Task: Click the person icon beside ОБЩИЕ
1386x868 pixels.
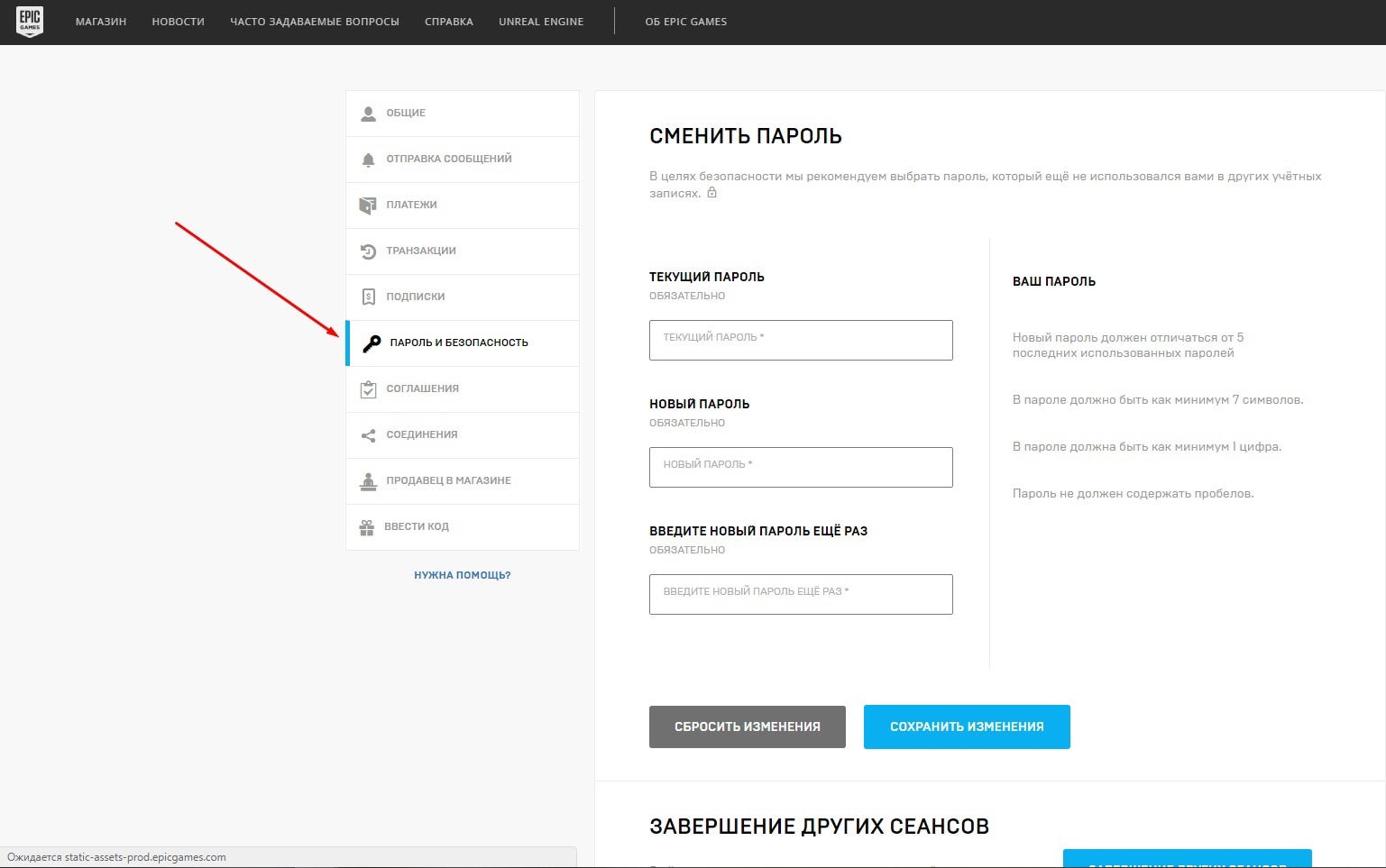Action: [368, 114]
